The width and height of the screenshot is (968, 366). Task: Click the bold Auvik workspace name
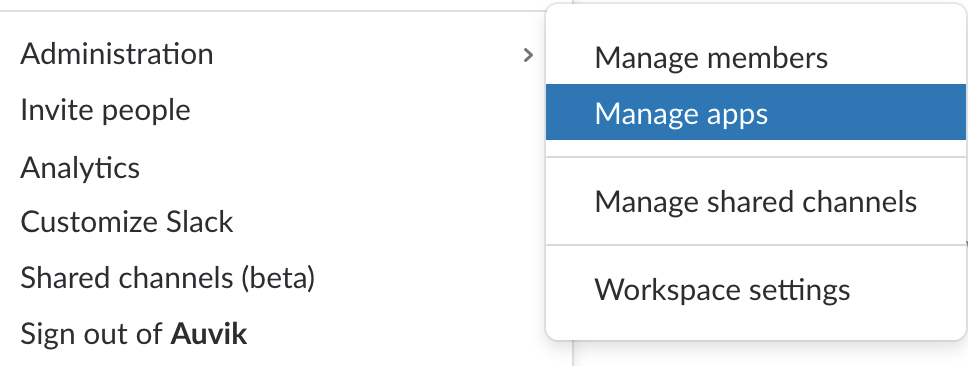[x=209, y=334]
